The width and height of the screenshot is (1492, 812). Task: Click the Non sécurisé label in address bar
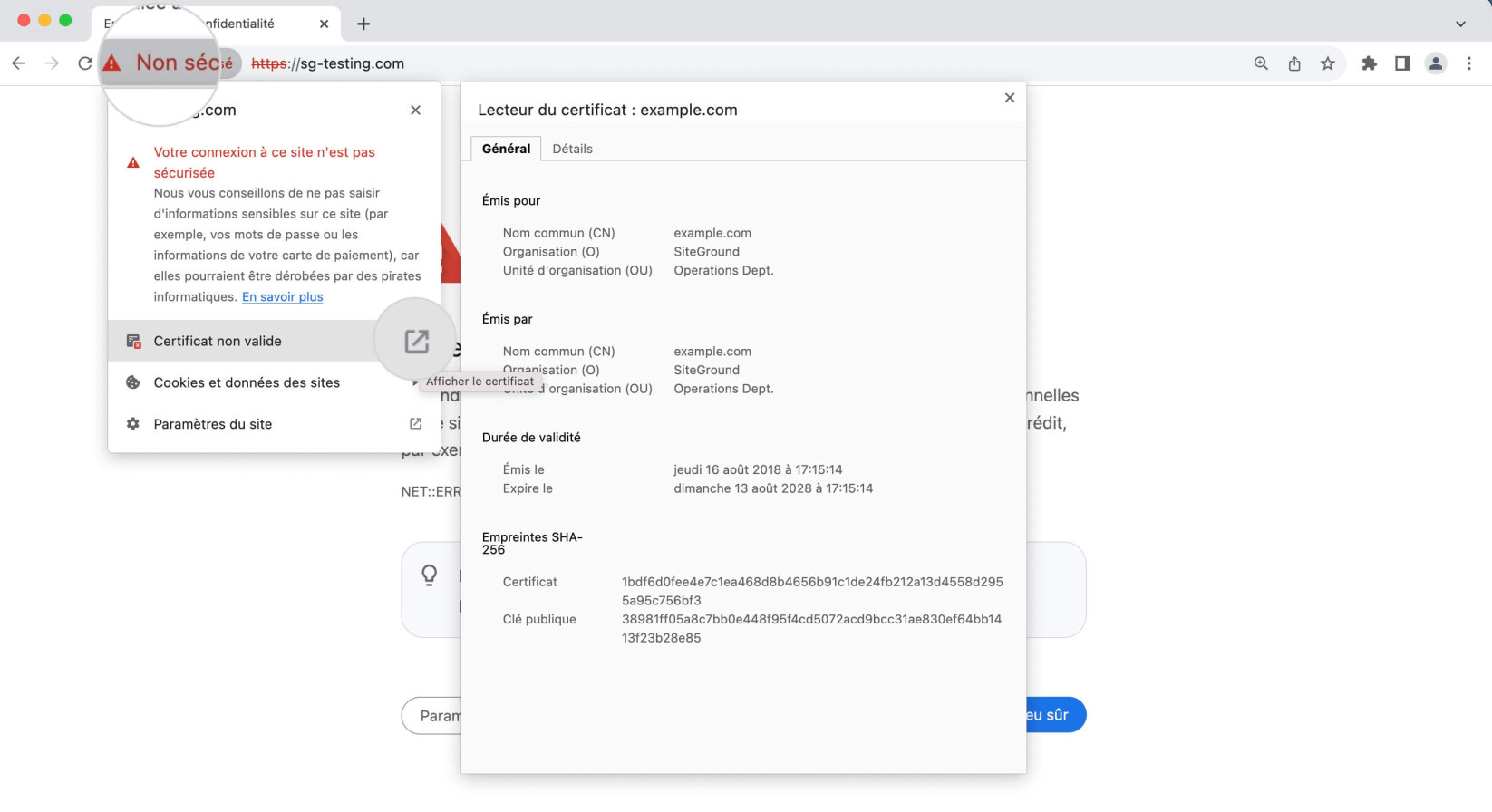click(184, 63)
